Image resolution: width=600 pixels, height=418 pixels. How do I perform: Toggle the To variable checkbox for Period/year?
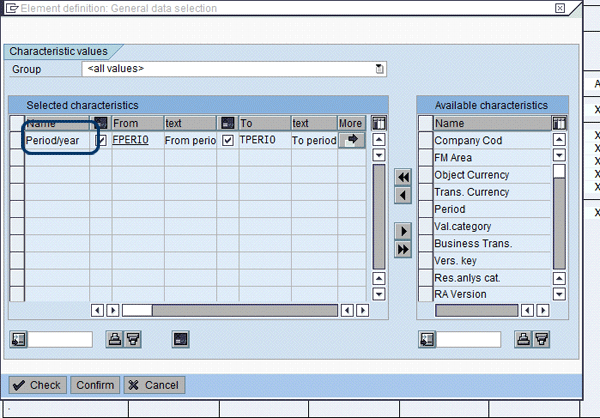227,141
